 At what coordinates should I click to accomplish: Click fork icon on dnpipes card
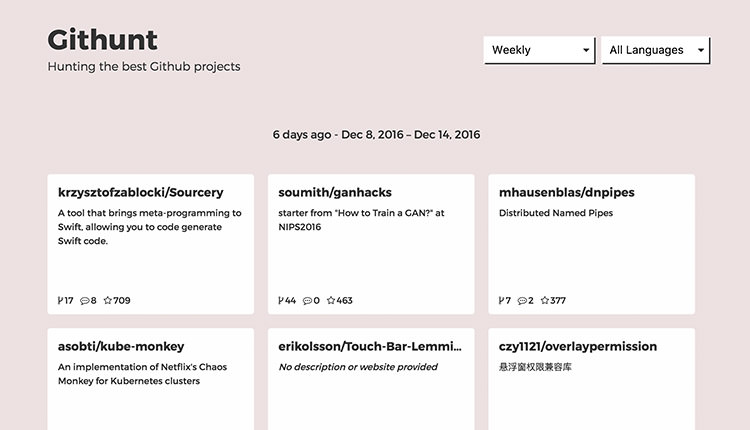click(x=501, y=300)
